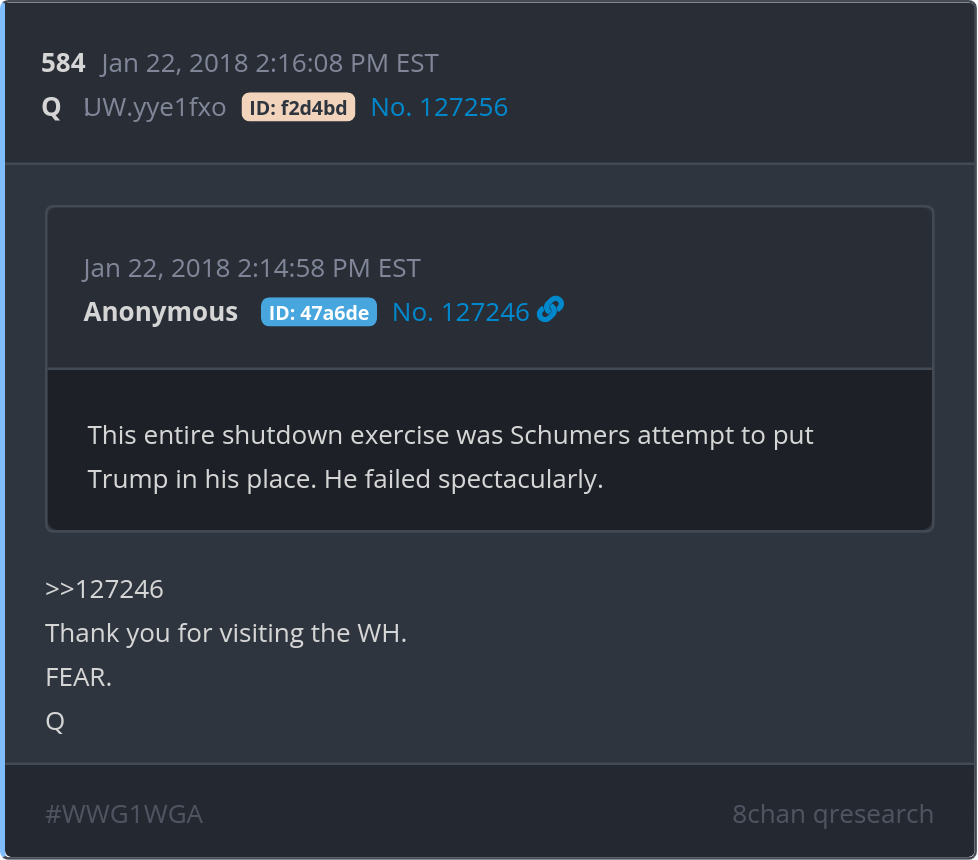Image resolution: width=978 pixels, height=860 pixels.
Task: Click the chain link icon beside No. 127246
Action: pos(550,311)
